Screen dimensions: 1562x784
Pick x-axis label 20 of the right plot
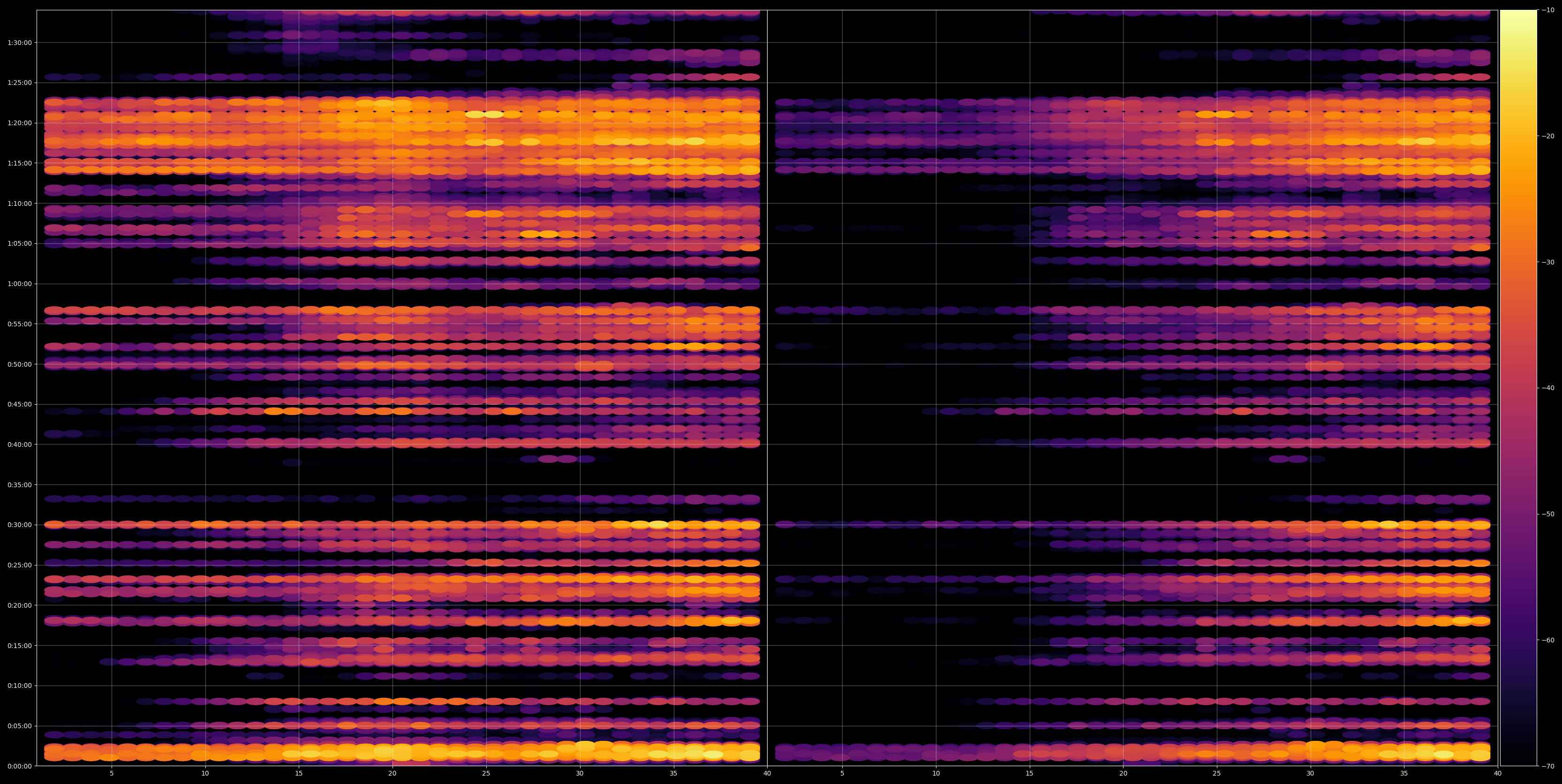point(1123,774)
